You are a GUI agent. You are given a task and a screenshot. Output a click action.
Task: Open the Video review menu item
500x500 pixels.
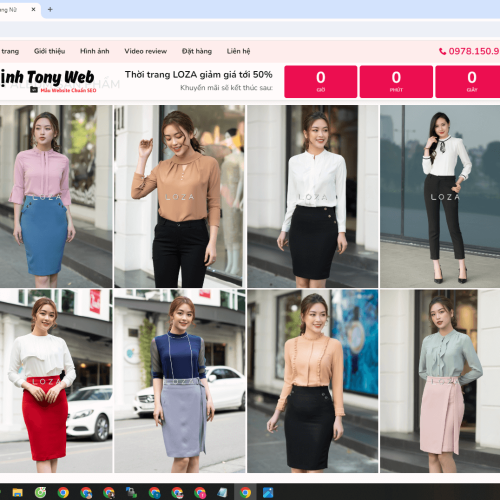click(146, 51)
